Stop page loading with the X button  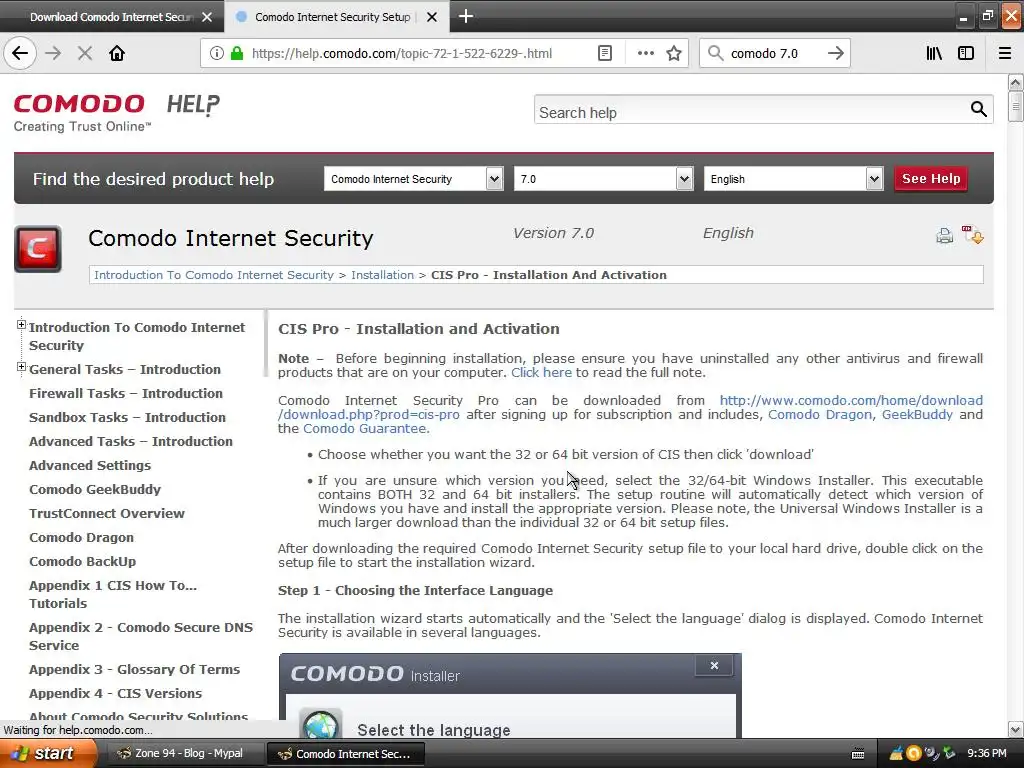(85, 53)
